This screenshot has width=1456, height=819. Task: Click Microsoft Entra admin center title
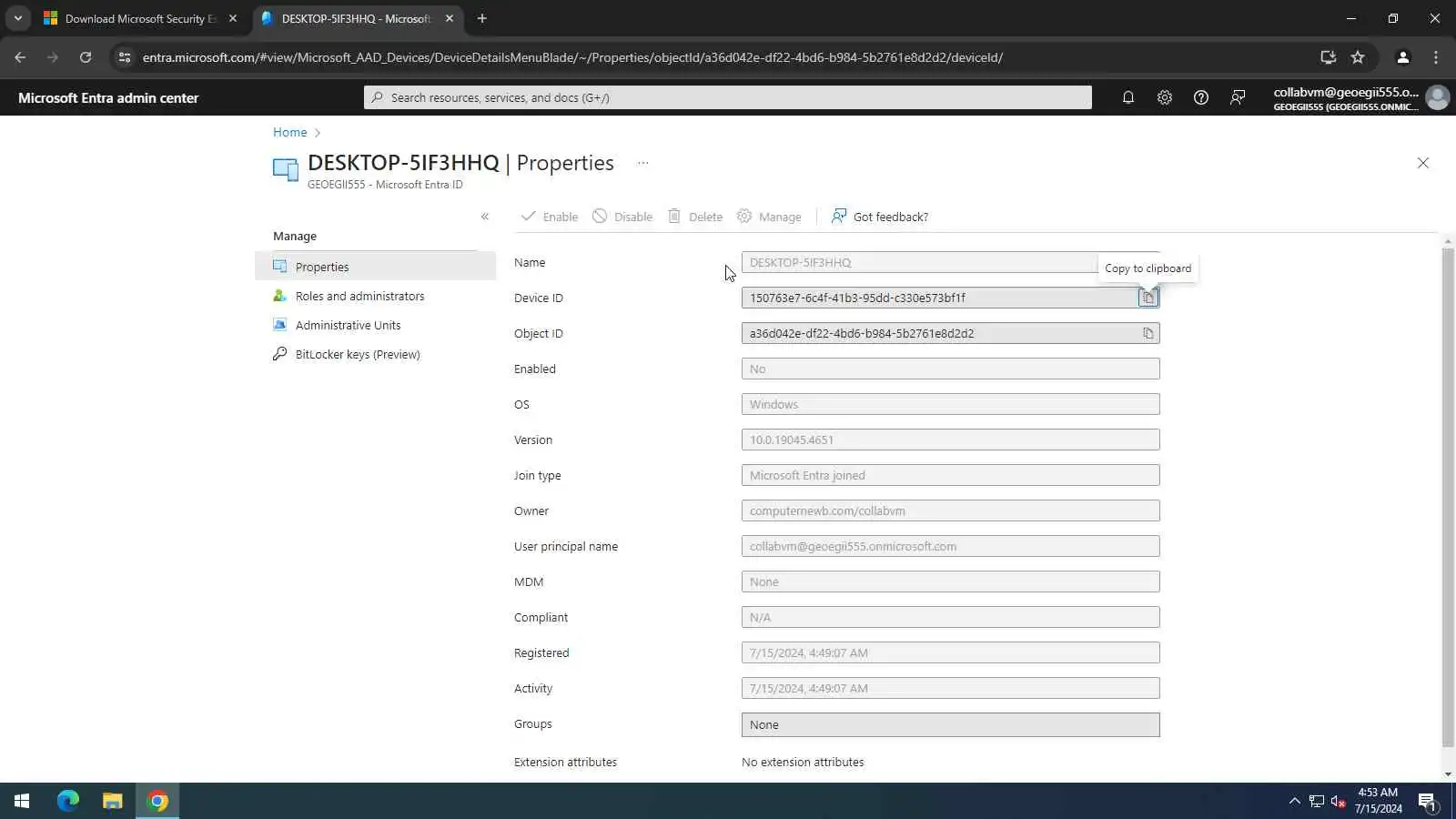point(108,98)
